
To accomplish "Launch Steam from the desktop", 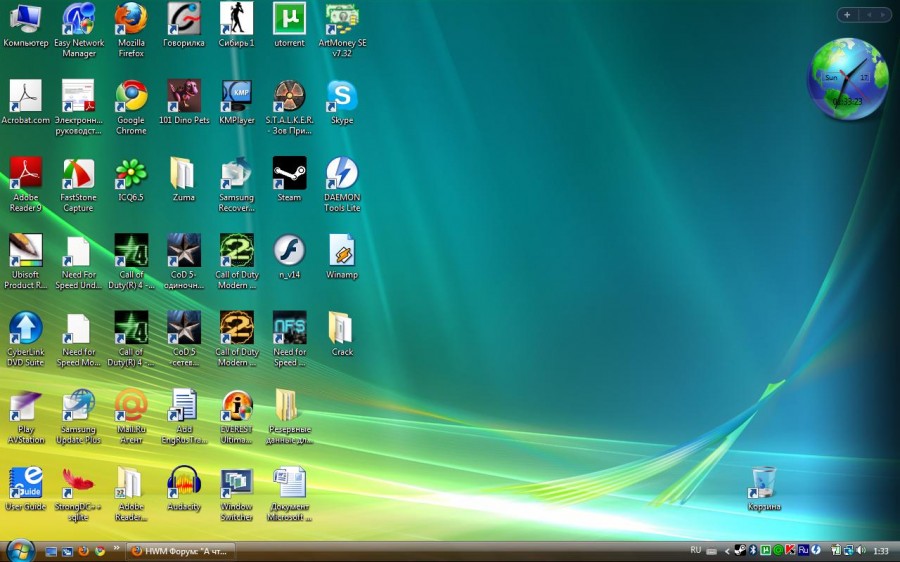I will (x=289, y=180).
